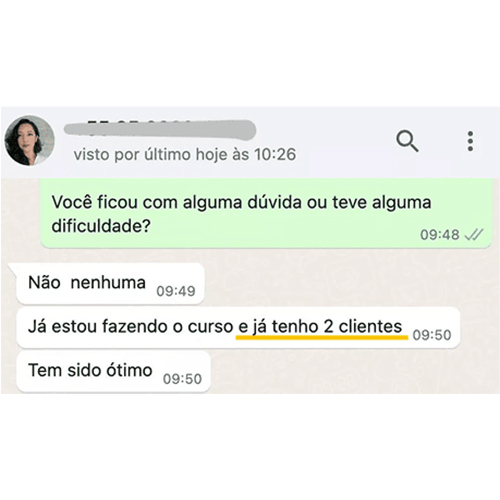
Task: Select the 'Já estou fazendo o curso' message
Action: (x=238, y=328)
